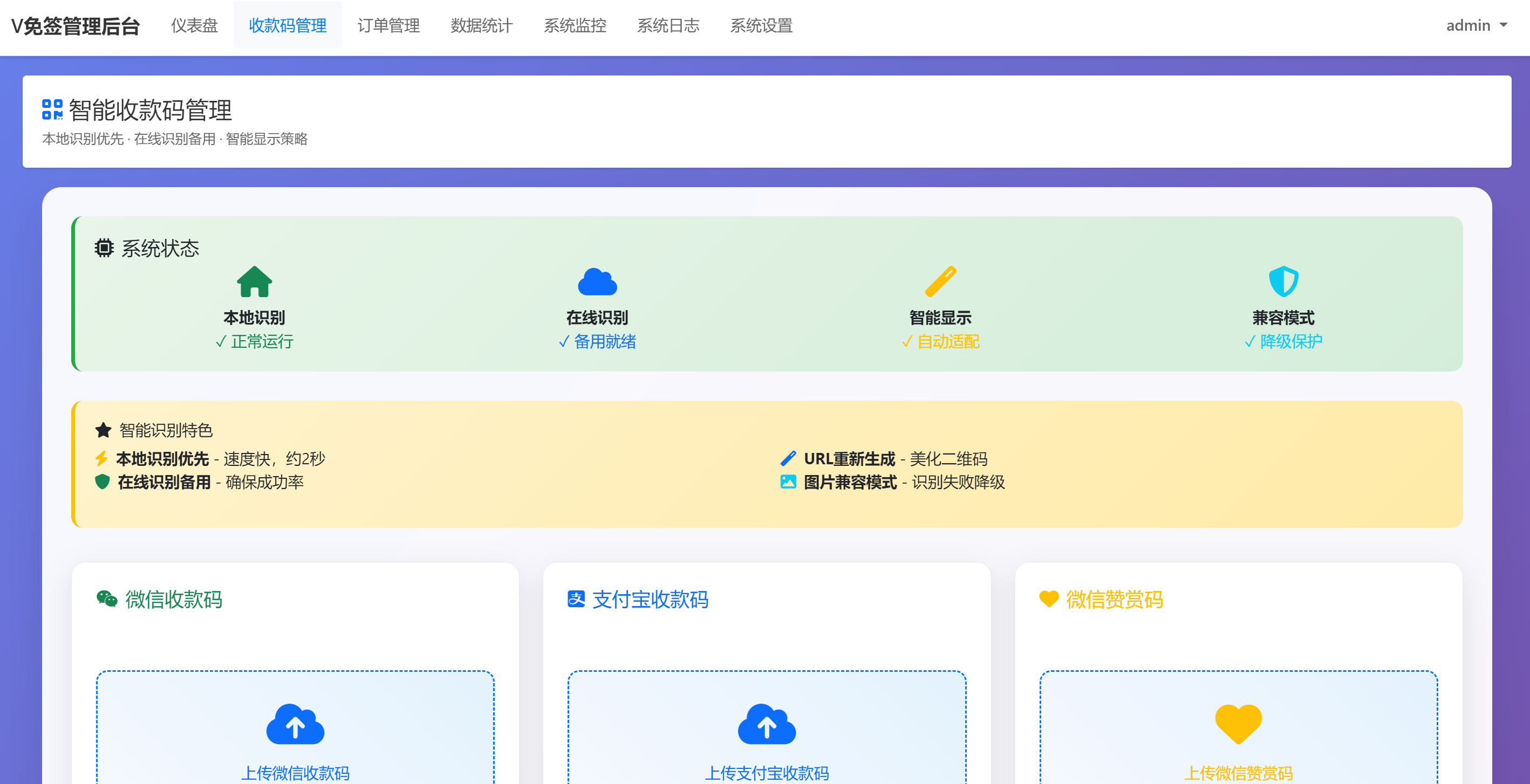Image resolution: width=1530 pixels, height=784 pixels.
Task: Click the 系统状态 section title
Action: click(160, 248)
